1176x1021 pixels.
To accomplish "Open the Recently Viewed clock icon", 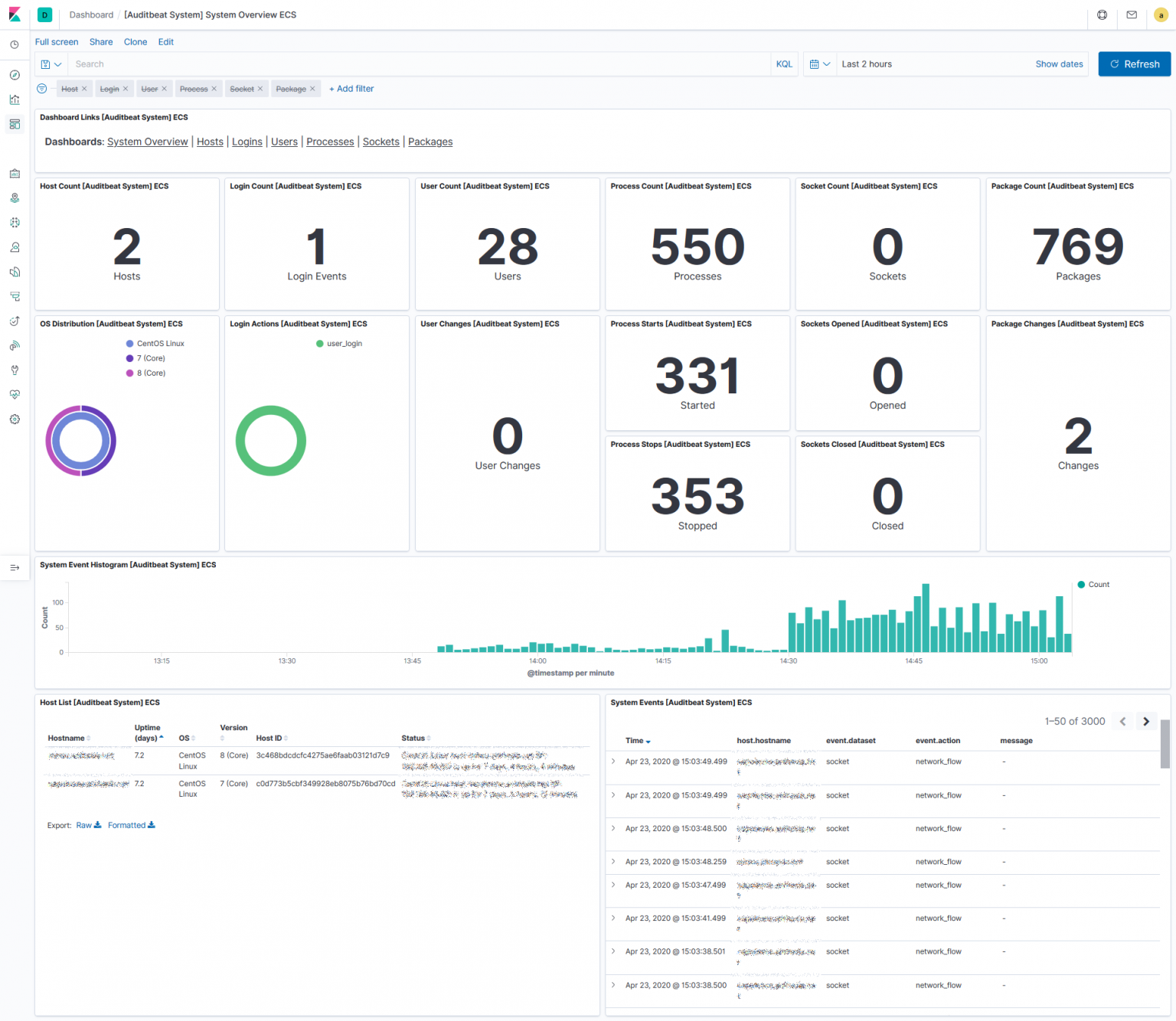I will [14, 44].
